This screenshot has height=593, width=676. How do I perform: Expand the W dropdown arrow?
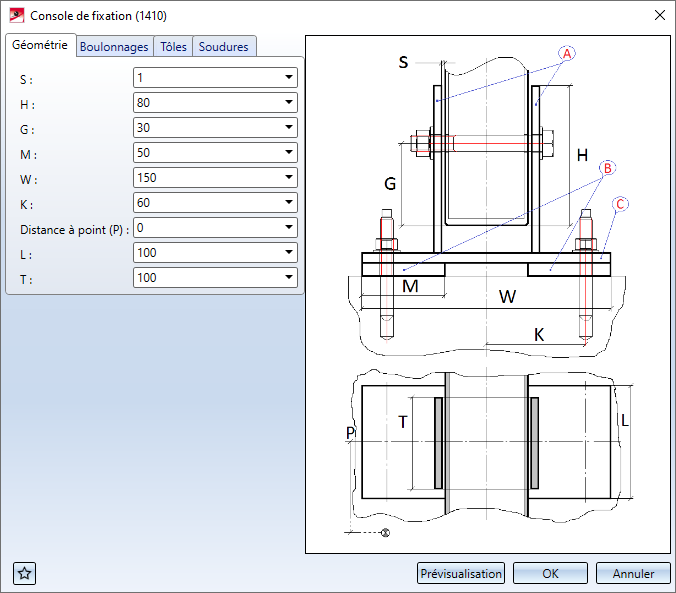[x=288, y=177]
